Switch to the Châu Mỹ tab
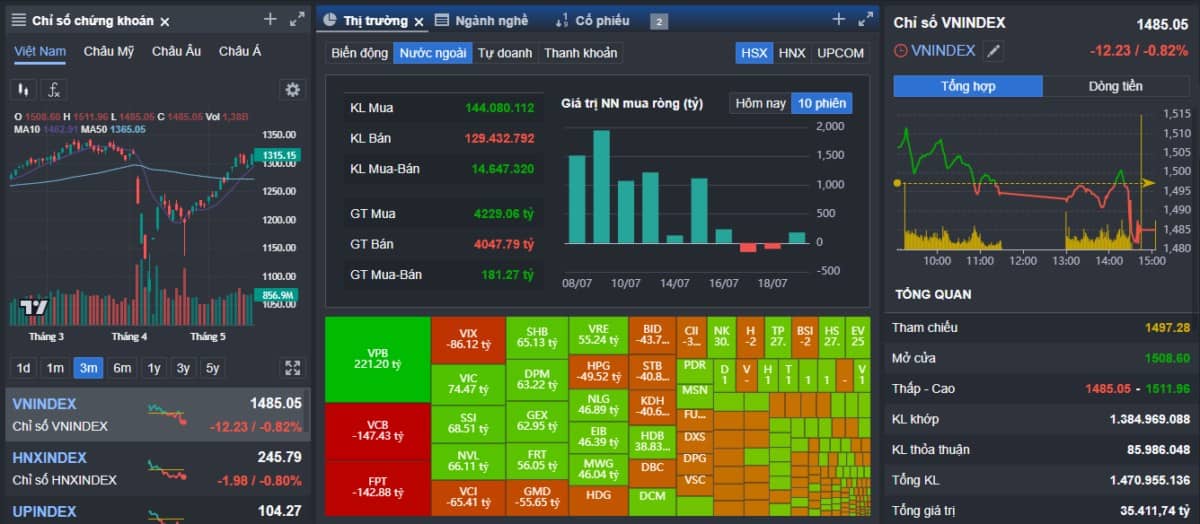The image size is (1200, 524). 109,51
